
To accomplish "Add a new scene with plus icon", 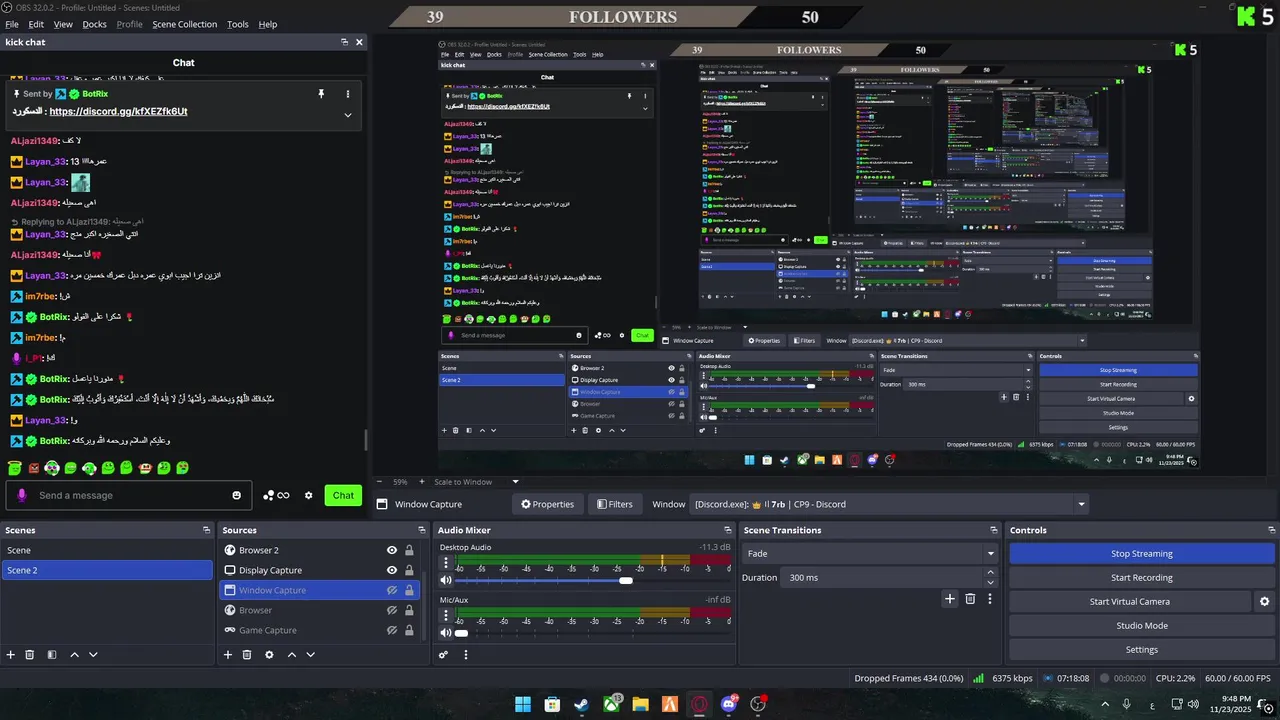I will coord(11,655).
